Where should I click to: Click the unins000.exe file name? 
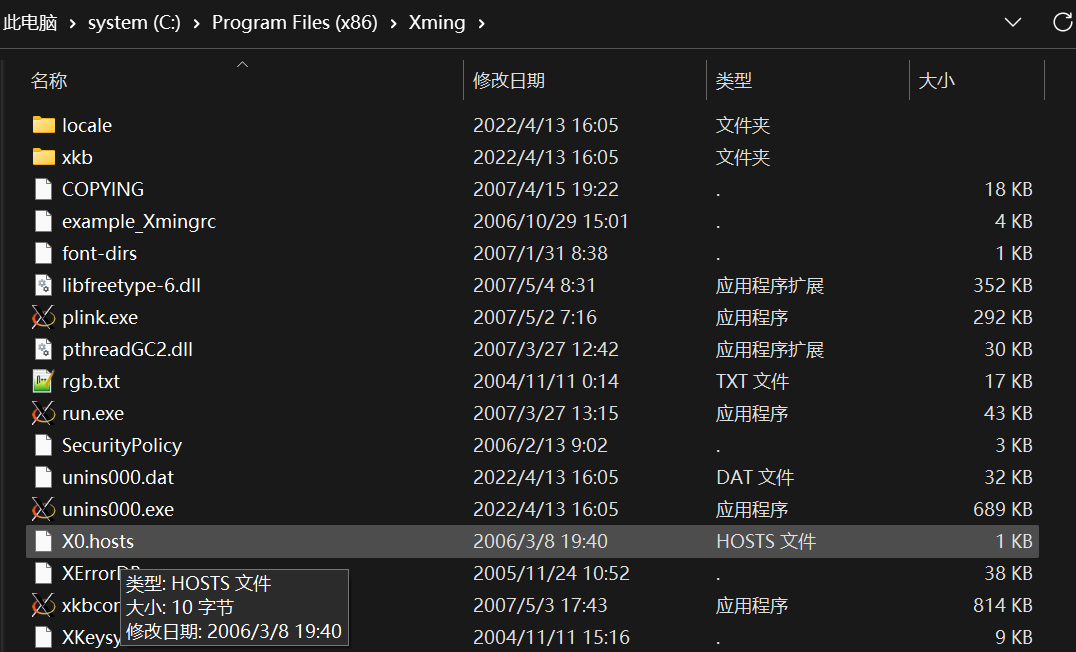(118, 509)
